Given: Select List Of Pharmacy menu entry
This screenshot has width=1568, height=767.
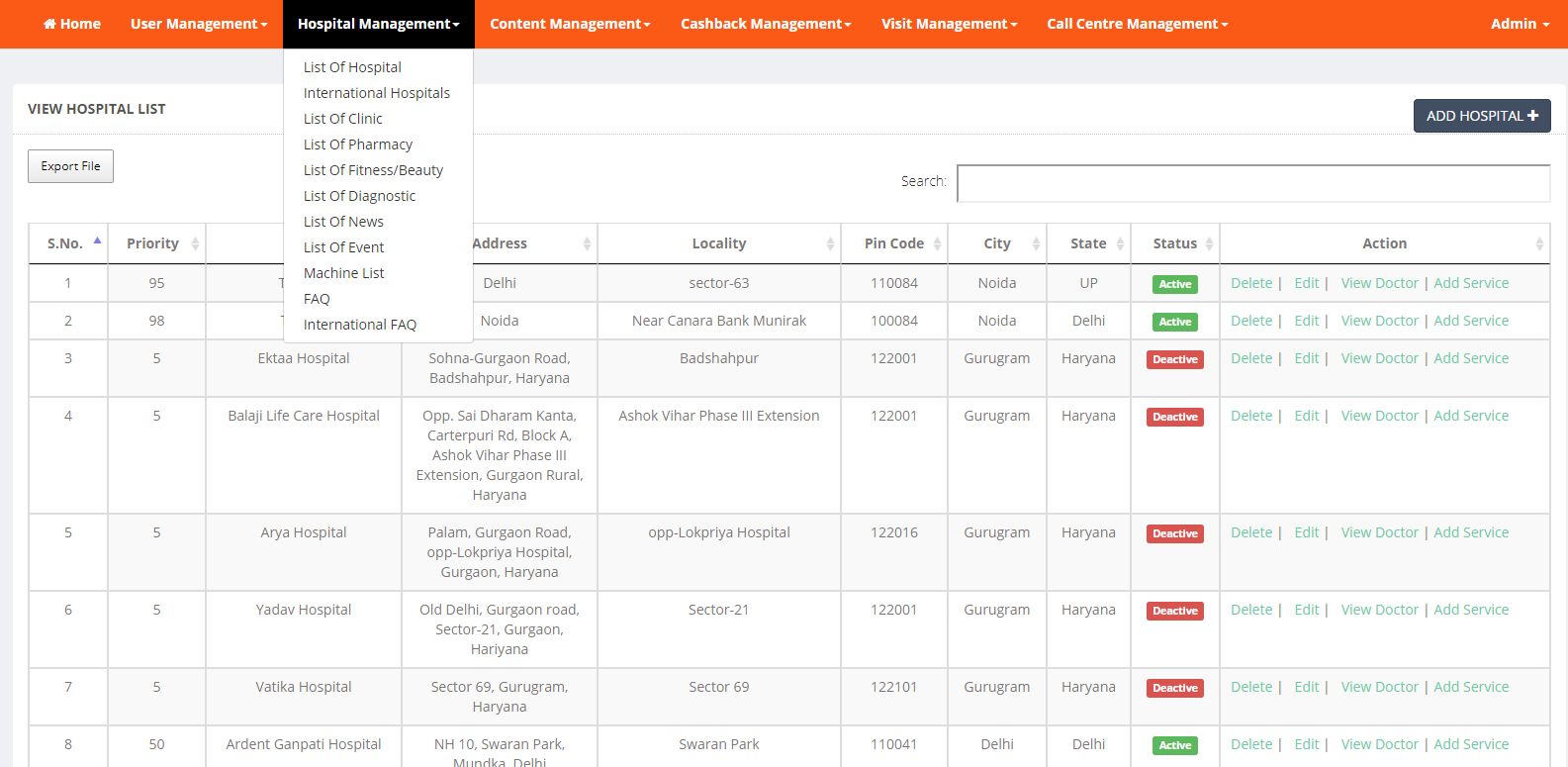Looking at the screenshot, I should pyautogui.click(x=358, y=144).
